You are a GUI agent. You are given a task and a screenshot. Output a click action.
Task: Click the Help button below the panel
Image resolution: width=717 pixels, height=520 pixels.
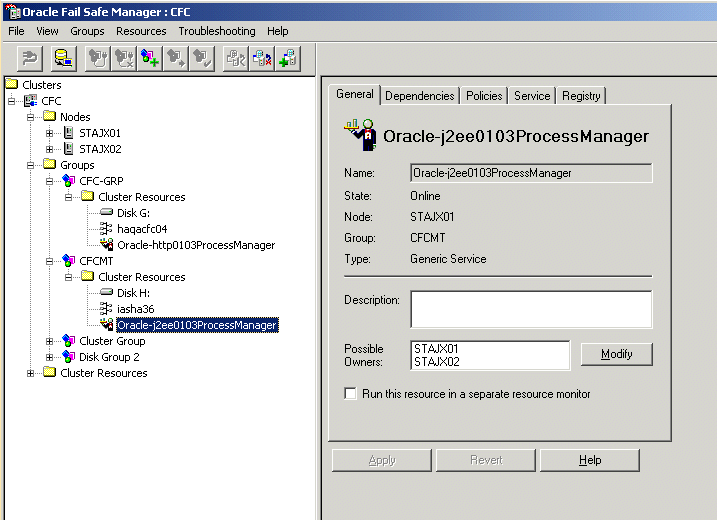click(x=590, y=460)
